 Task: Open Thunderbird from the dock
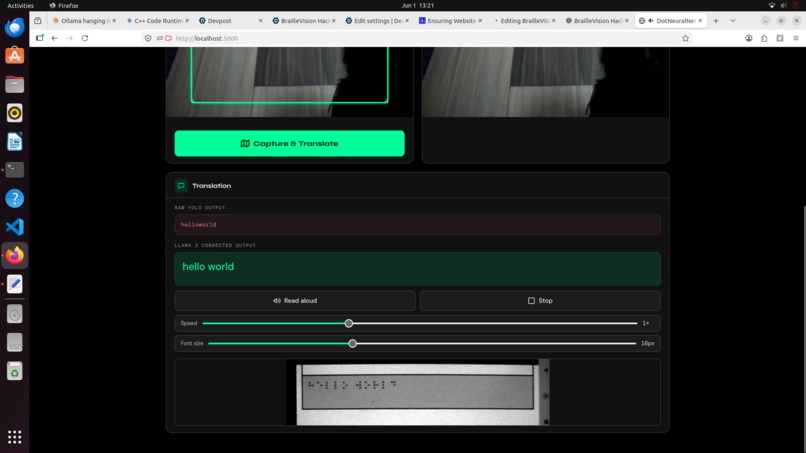pos(14,27)
